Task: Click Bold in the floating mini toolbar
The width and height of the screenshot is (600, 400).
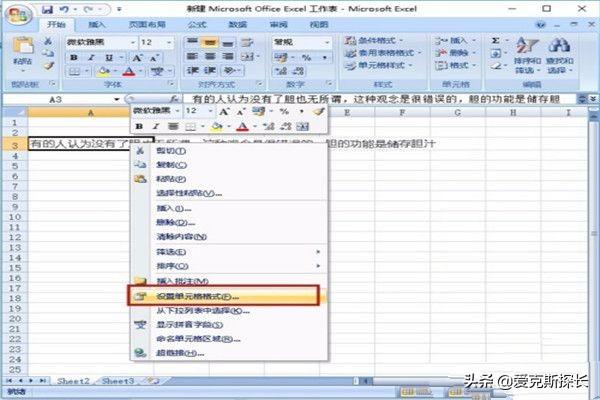Action: [x=140, y=127]
